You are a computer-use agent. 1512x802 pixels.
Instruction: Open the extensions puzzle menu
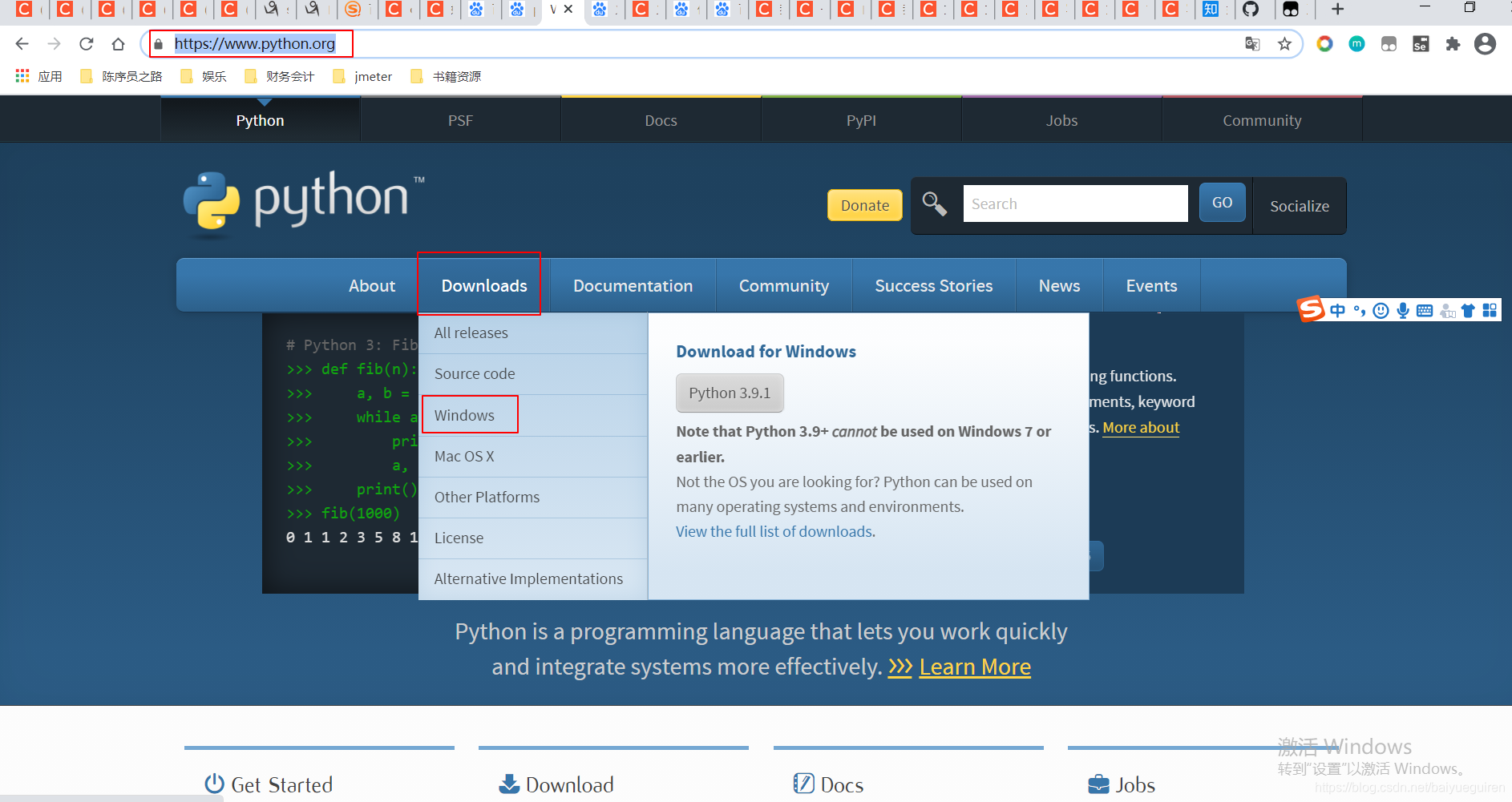click(x=1453, y=44)
